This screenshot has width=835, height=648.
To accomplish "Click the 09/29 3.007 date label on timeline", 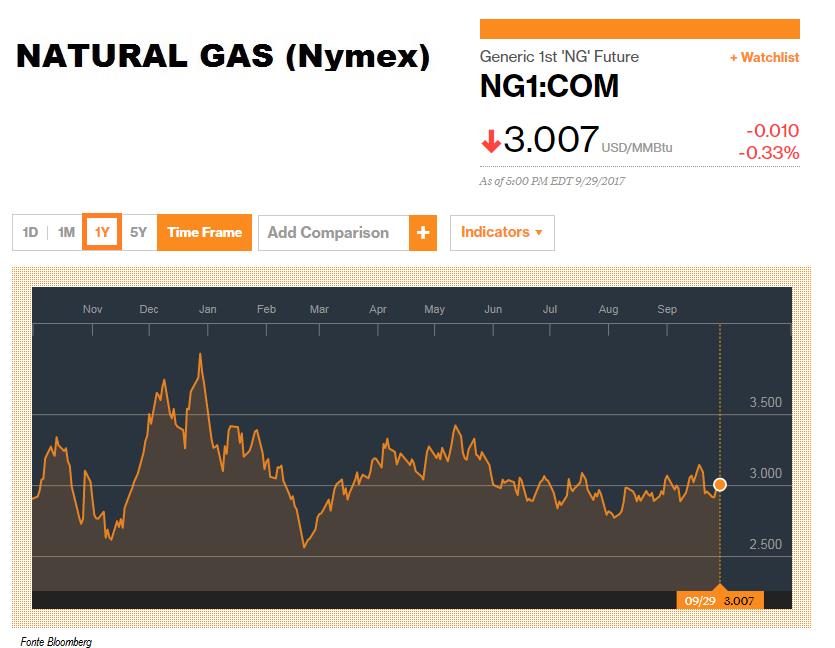I will (719, 601).
